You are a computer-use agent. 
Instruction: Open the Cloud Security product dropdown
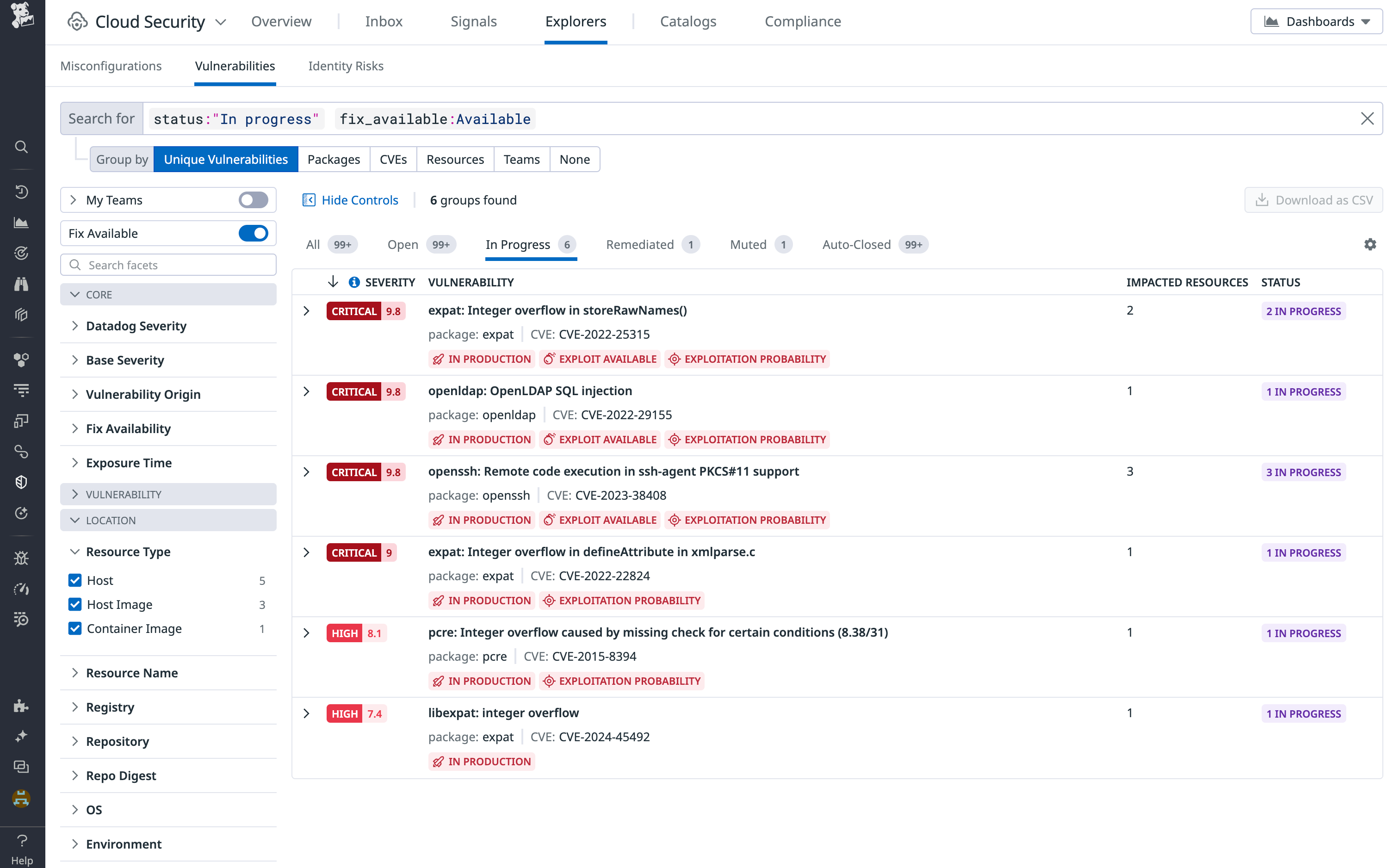tap(221, 21)
